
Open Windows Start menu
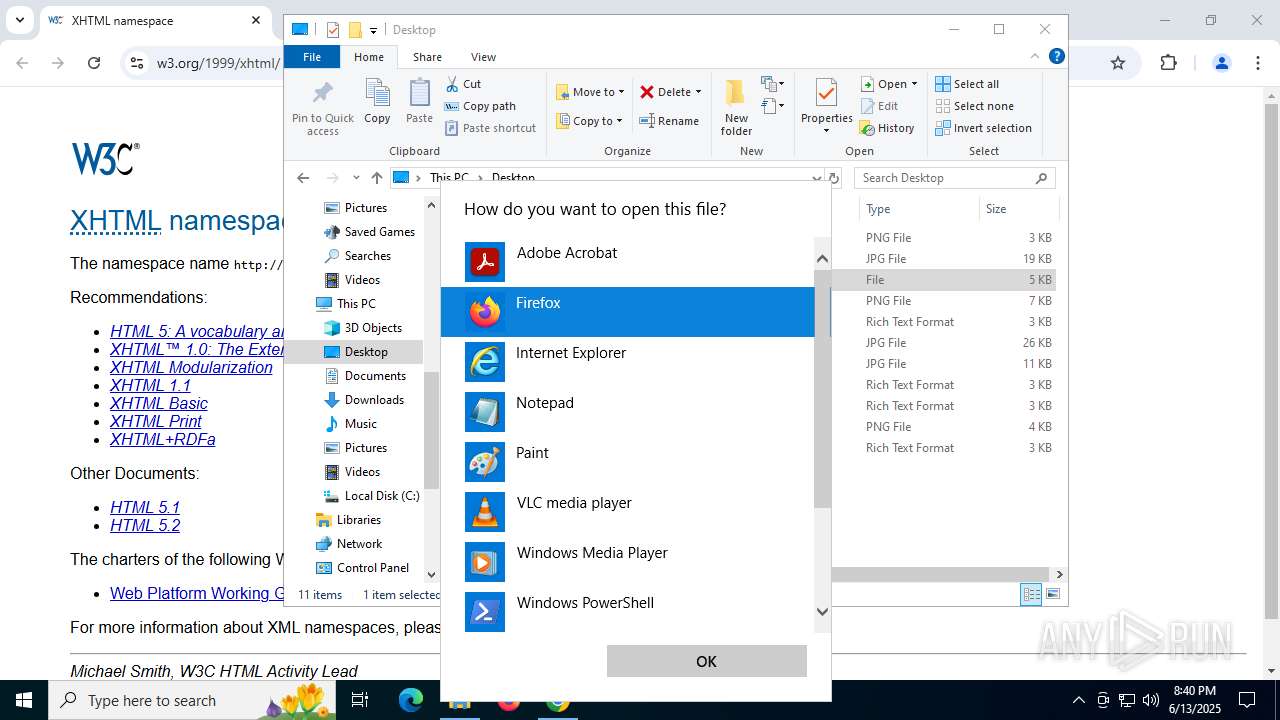(24, 700)
